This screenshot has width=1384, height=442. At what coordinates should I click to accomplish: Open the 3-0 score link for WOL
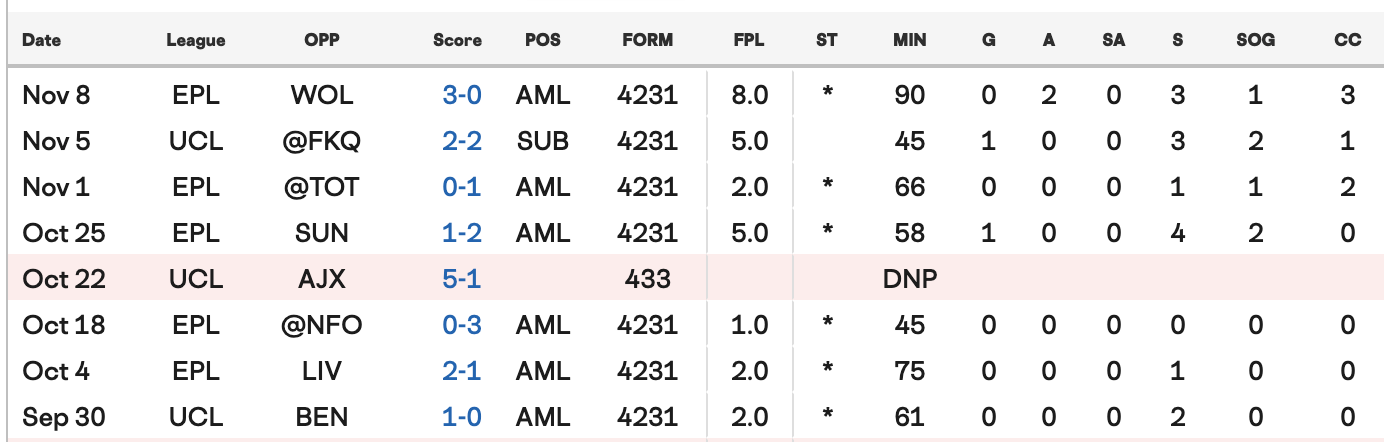(x=461, y=95)
